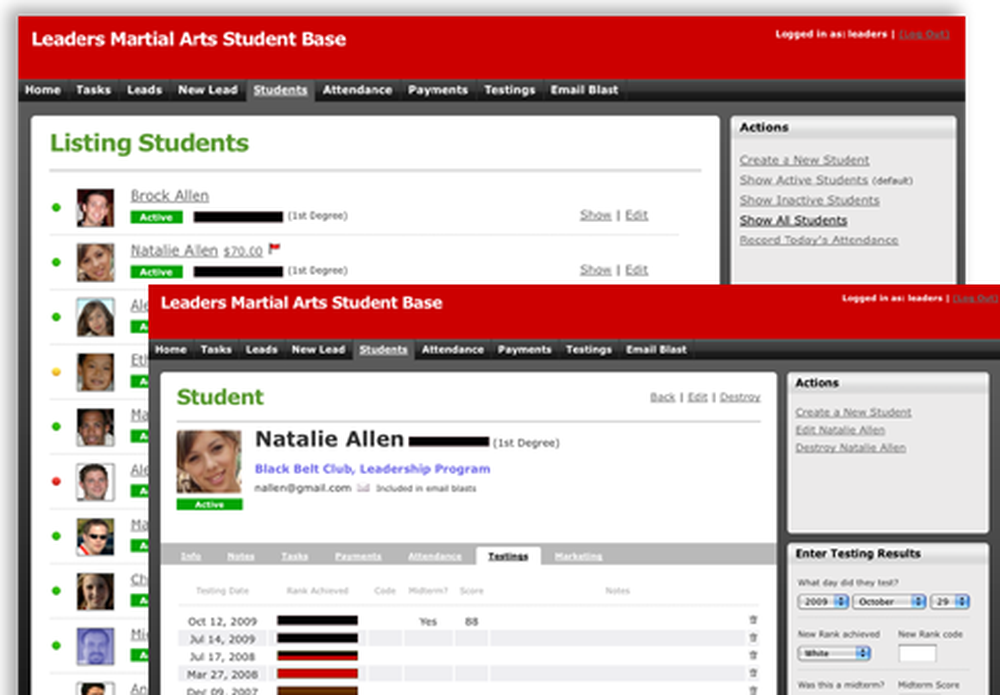The height and width of the screenshot is (695, 1000).
Task: Open the testing day dropdown showing 29
Action: (x=950, y=601)
